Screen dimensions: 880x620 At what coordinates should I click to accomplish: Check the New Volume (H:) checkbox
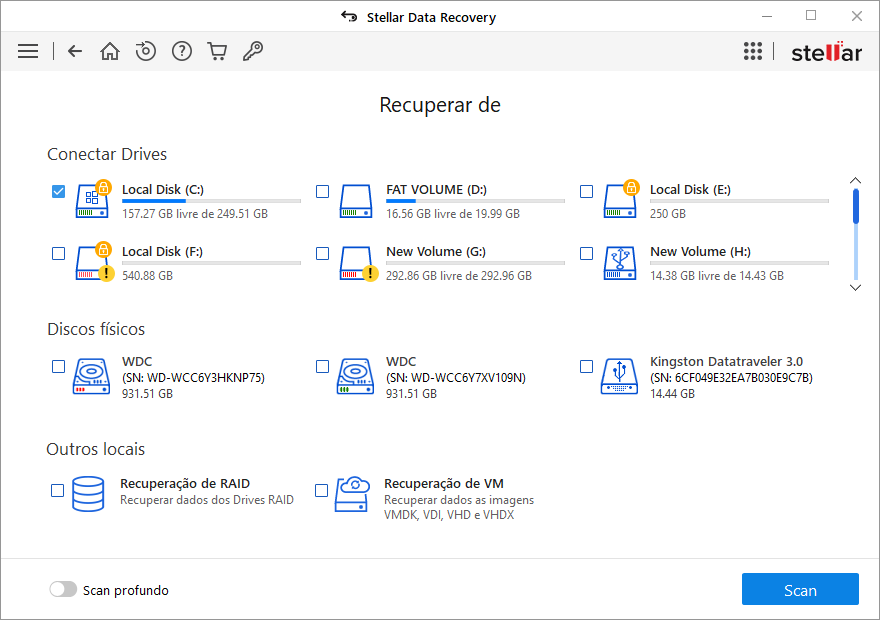click(586, 254)
